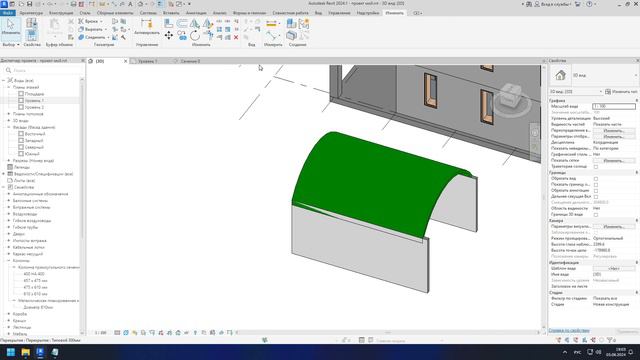Select the Modify (Изменить) arrow tool

[11, 27]
